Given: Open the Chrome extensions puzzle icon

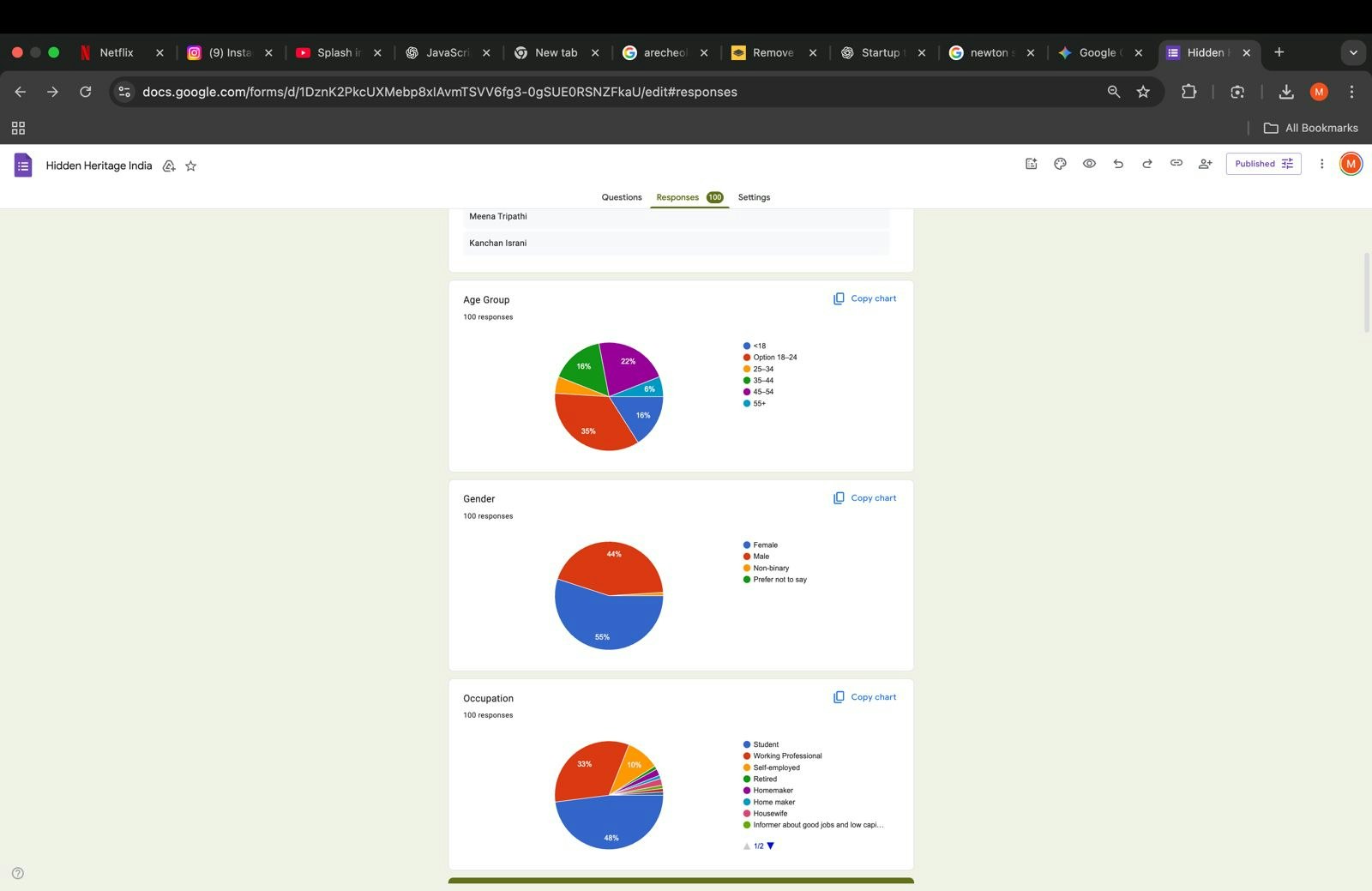Looking at the screenshot, I should pyautogui.click(x=1188, y=92).
